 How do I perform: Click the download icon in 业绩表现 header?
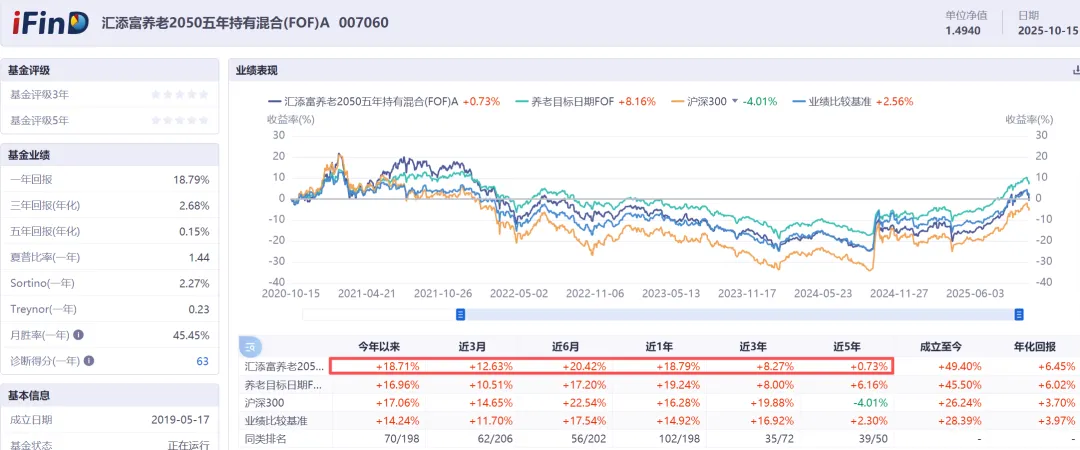point(1076,70)
